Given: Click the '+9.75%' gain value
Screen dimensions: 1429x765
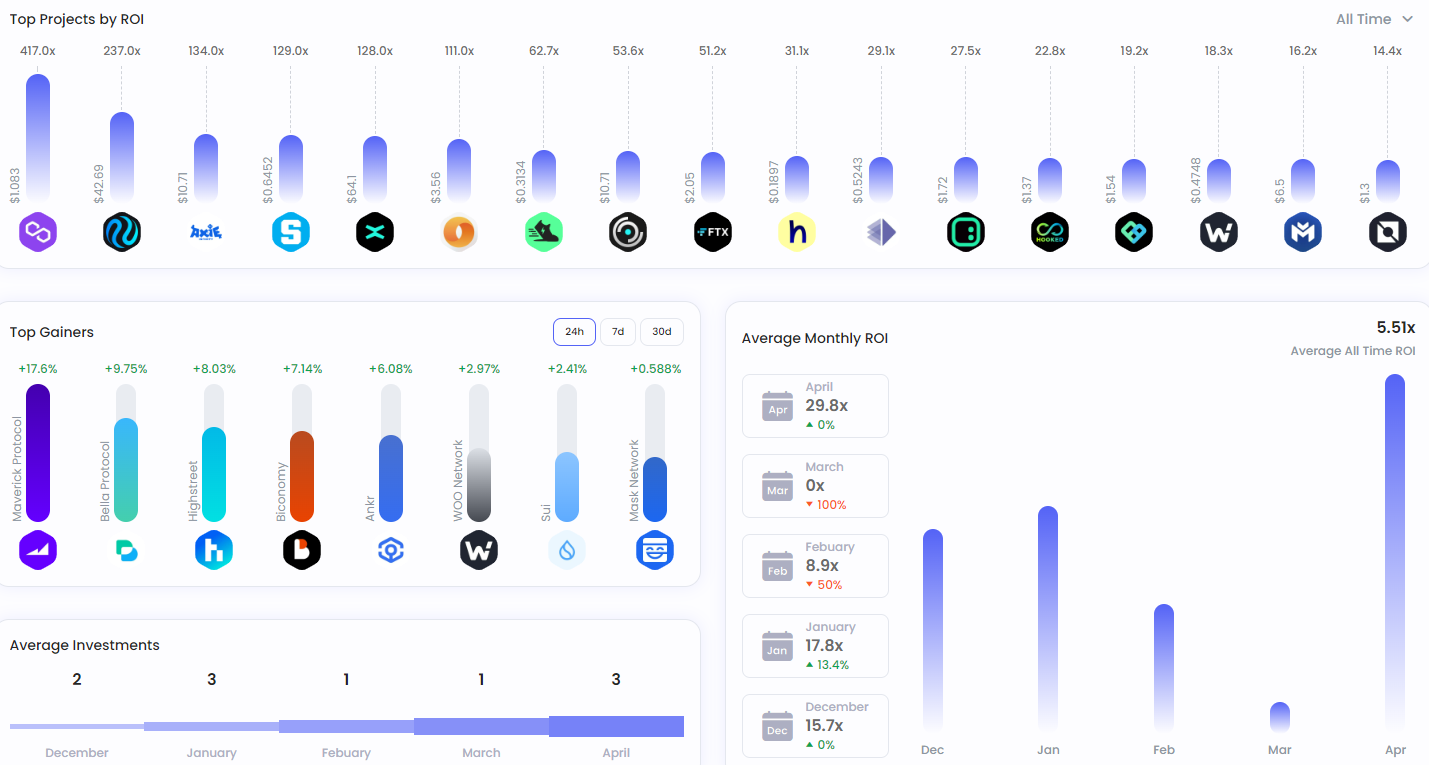Looking at the screenshot, I should [x=126, y=369].
